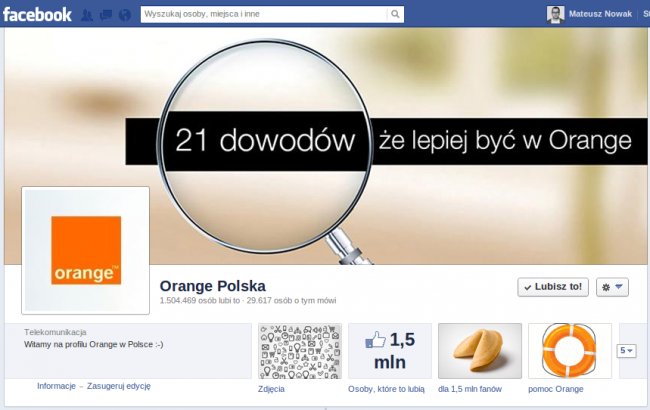This screenshot has height=410, width=650.
Task: Open the Orange cover photo
Action: pyautogui.click(x=325, y=146)
